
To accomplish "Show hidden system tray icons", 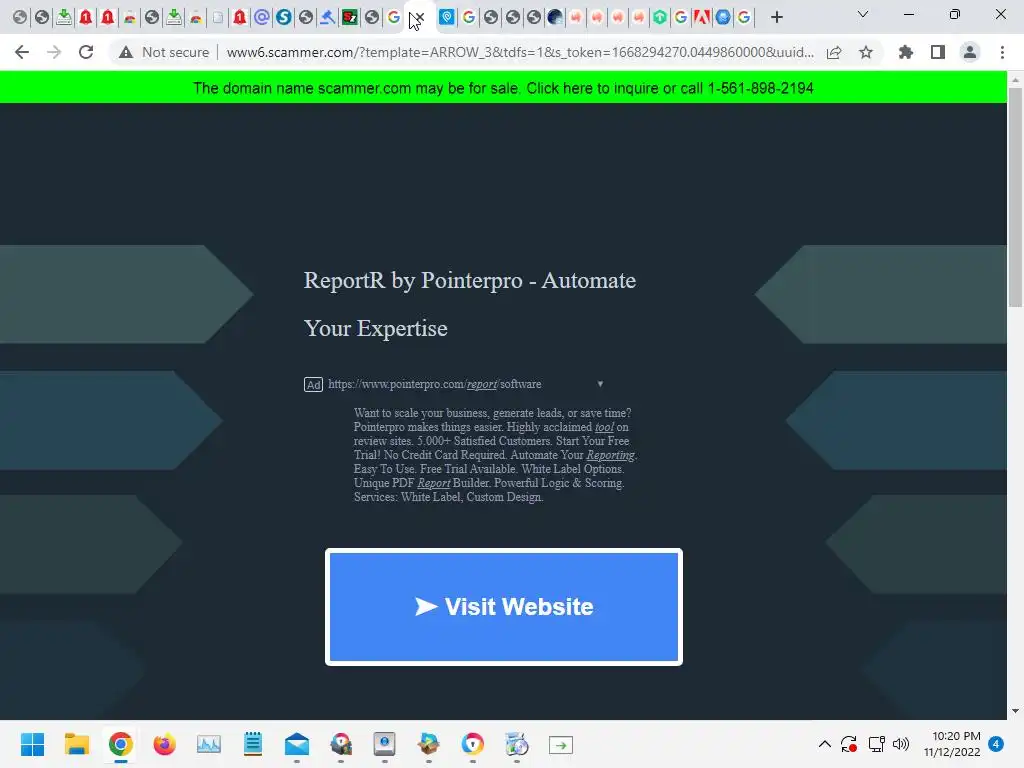I will pos(825,744).
